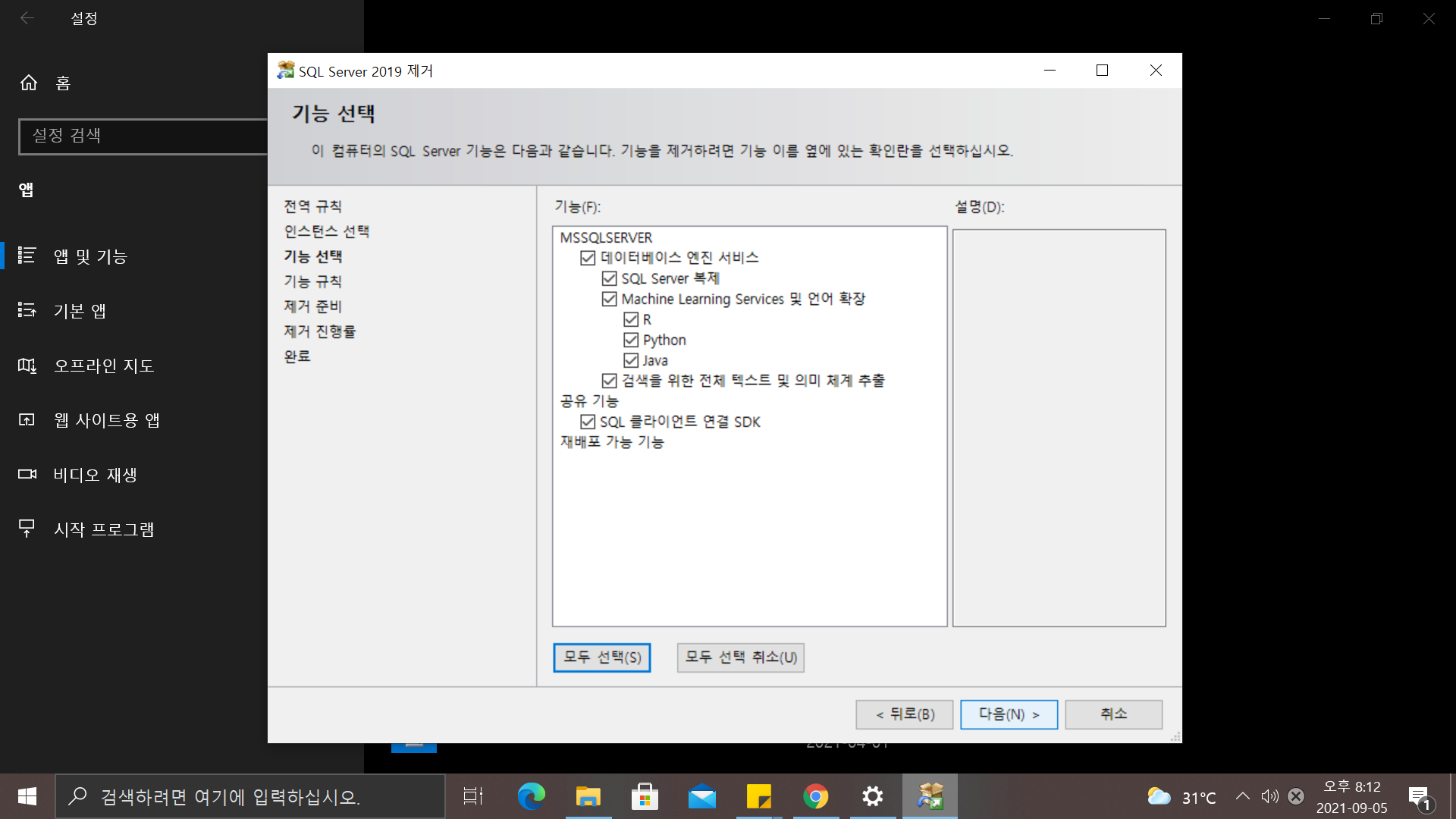Launch Microsoft Store from the taskbar
Screen dimensions: 1456x819
click(x=645, y=796)
